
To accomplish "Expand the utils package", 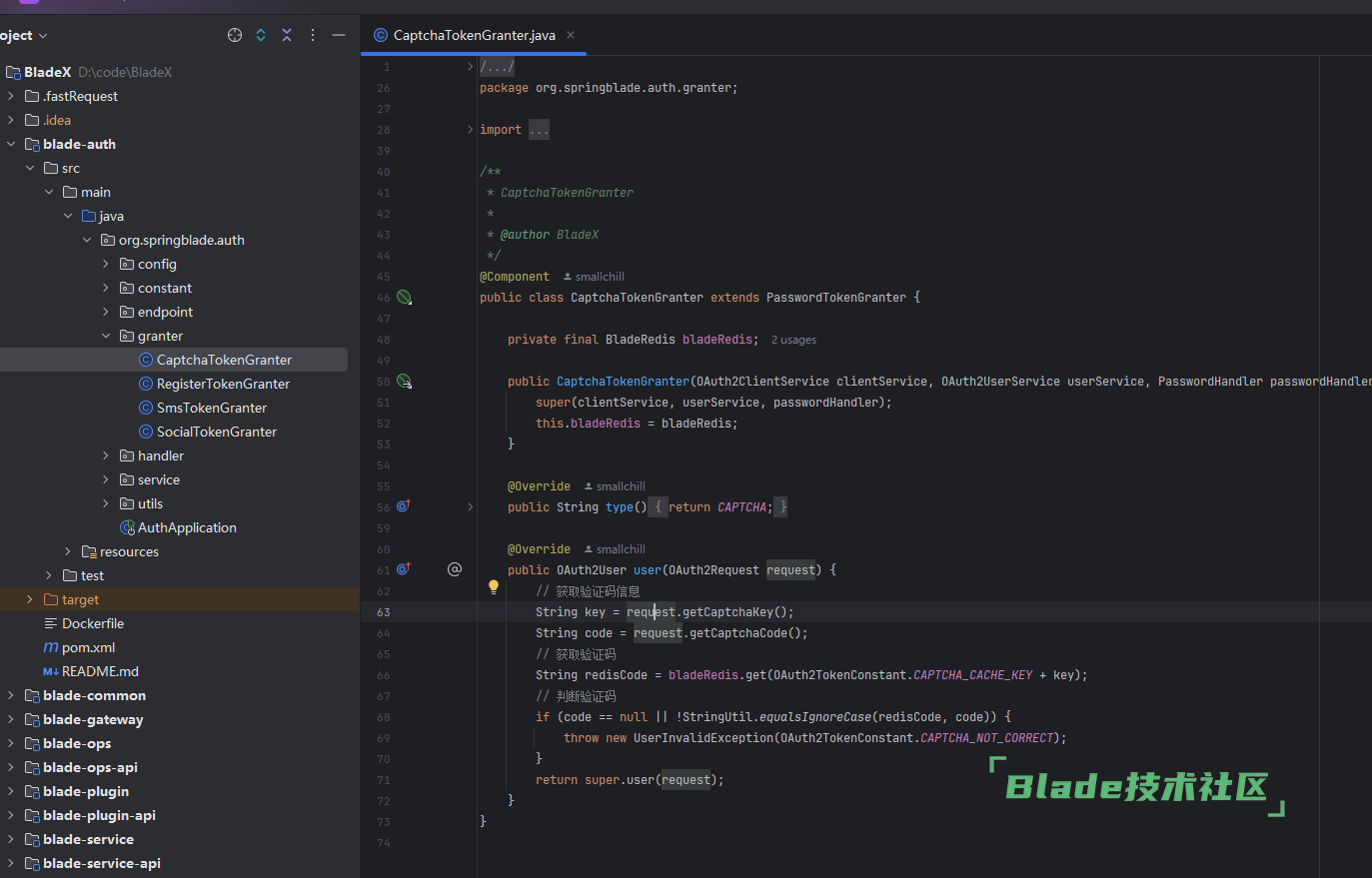I will click(106, 503).
